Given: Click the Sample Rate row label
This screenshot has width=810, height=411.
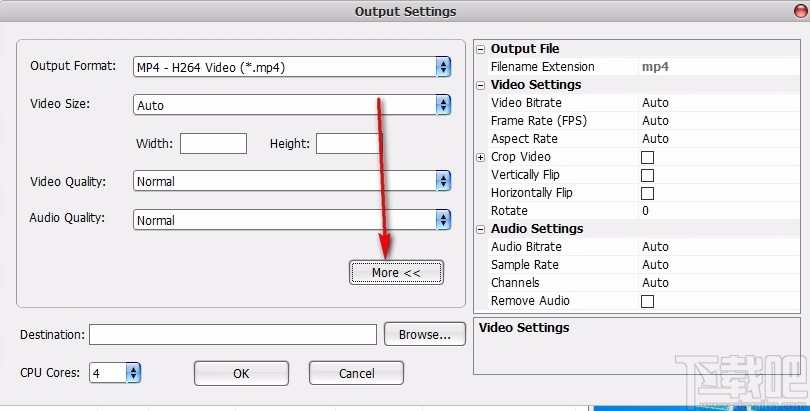Looking at the screenshot, I should (x=524, y=265).
